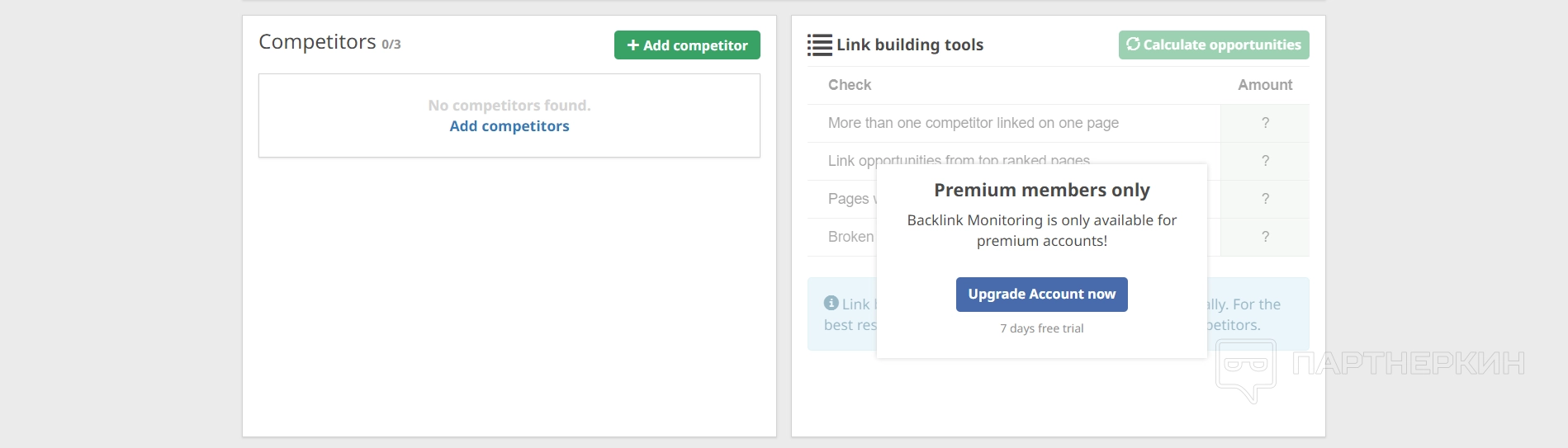Screen dimensions: 1568x448
Task: Click the Calculate opportunities button label
Action: tap(1222, 45)
